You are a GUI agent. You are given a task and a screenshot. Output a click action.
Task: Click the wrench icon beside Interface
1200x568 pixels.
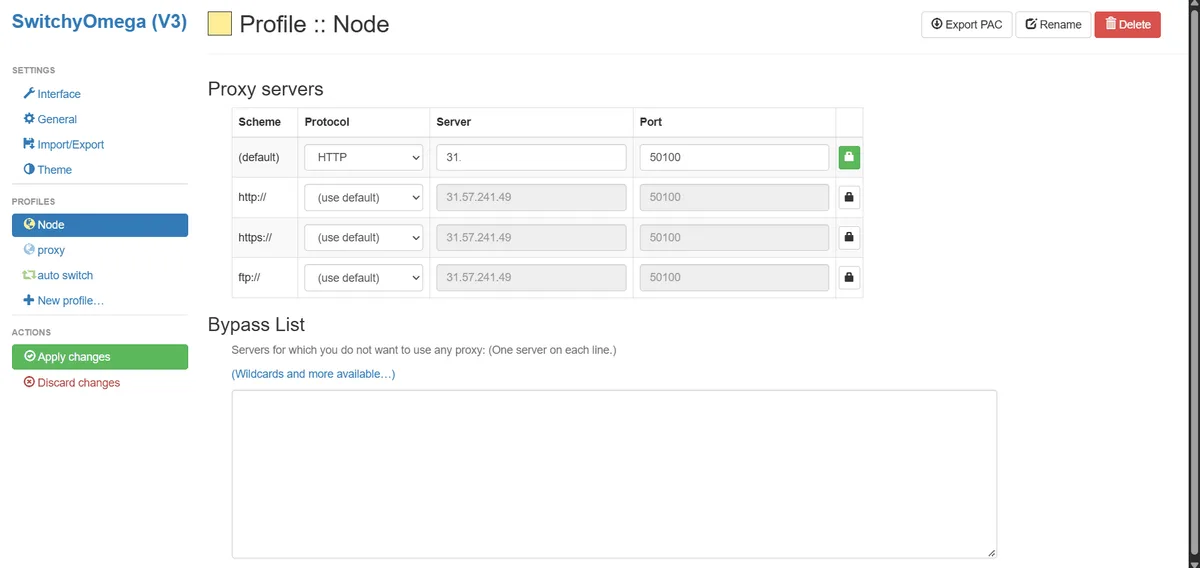tap(29, 93)
